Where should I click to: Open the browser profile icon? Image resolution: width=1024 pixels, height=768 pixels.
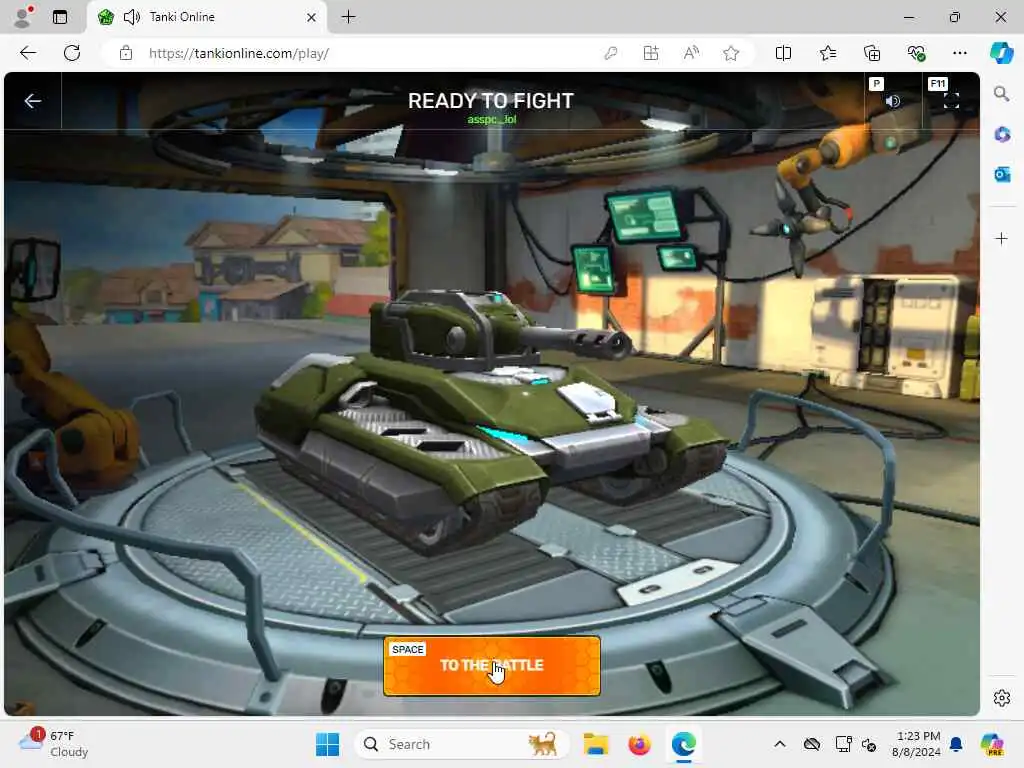pyautogui.click(x=23, y=17)
